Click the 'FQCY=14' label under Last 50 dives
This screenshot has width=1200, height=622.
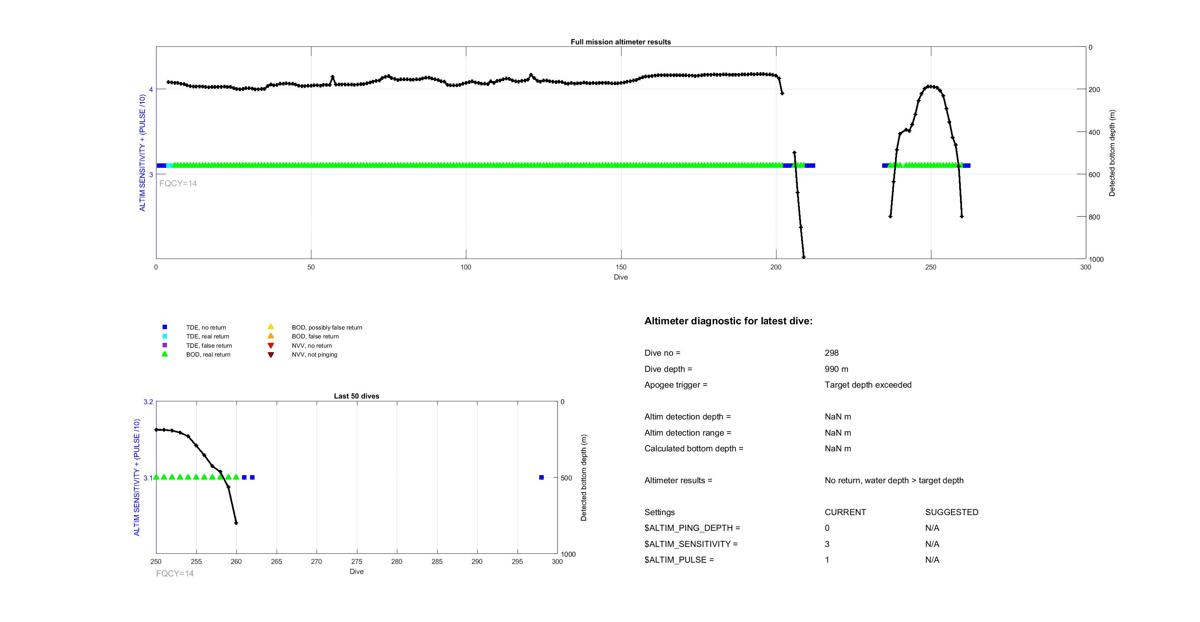(175, 573)
